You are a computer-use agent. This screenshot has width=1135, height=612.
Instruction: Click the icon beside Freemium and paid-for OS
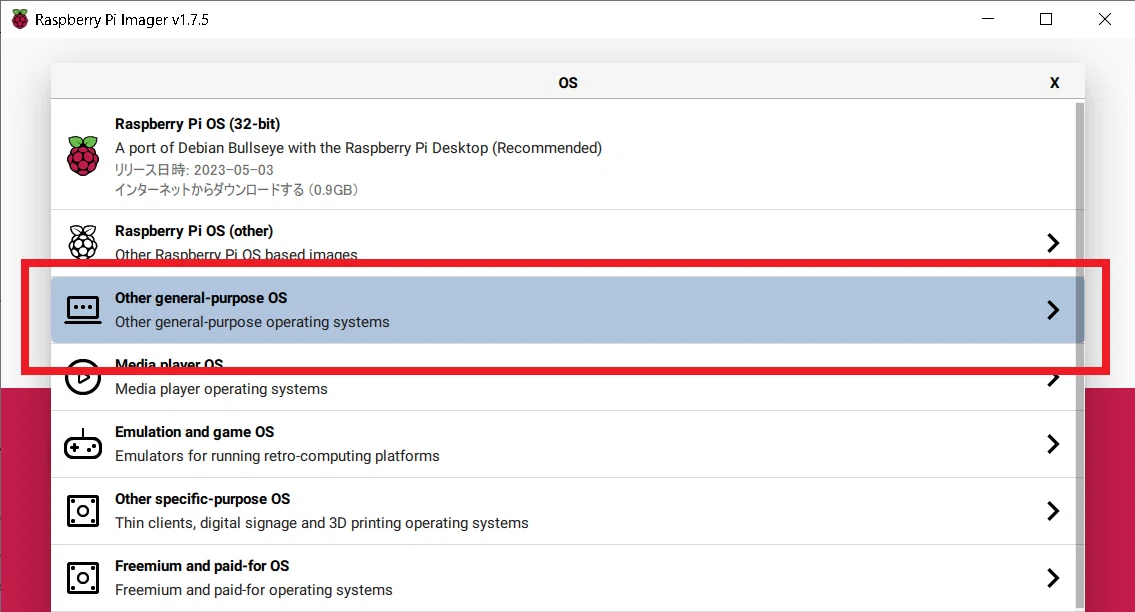[x=83, y=578]
